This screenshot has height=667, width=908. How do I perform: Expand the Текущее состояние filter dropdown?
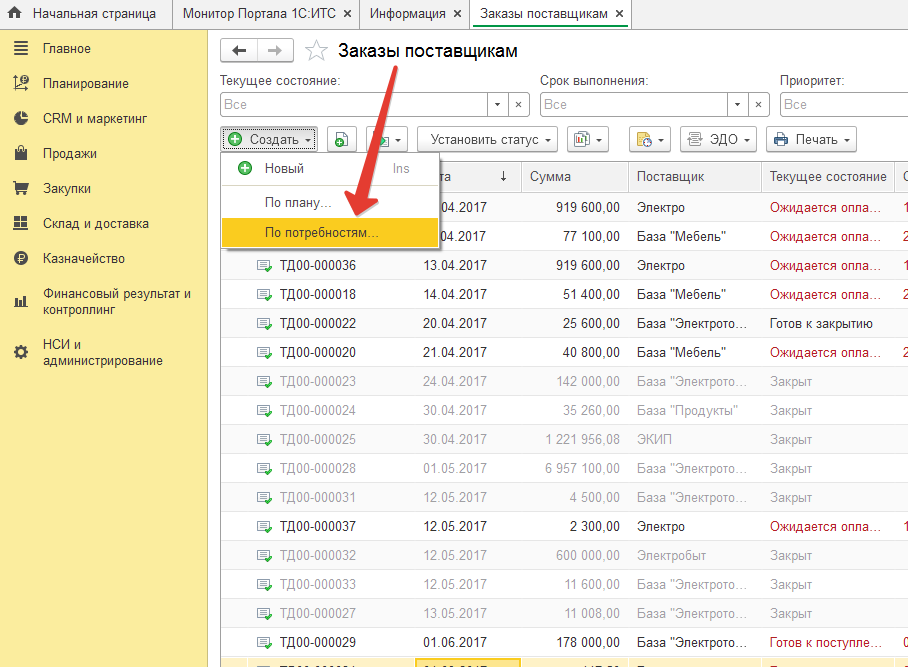[498, 104]
